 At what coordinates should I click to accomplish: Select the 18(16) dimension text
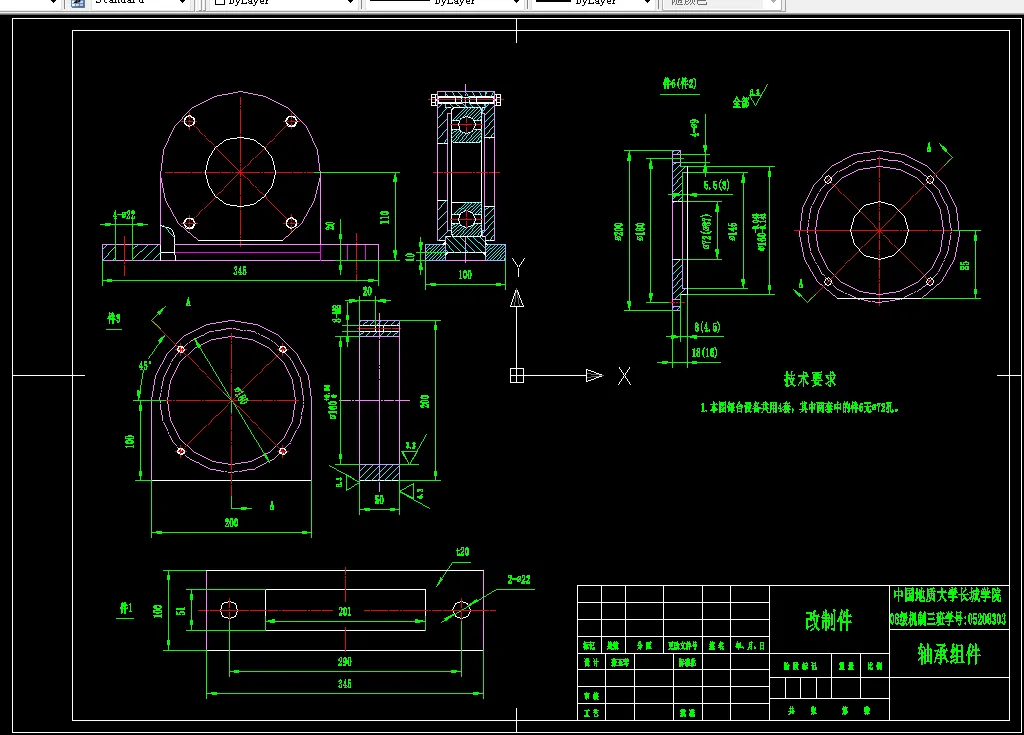point(705,353)
